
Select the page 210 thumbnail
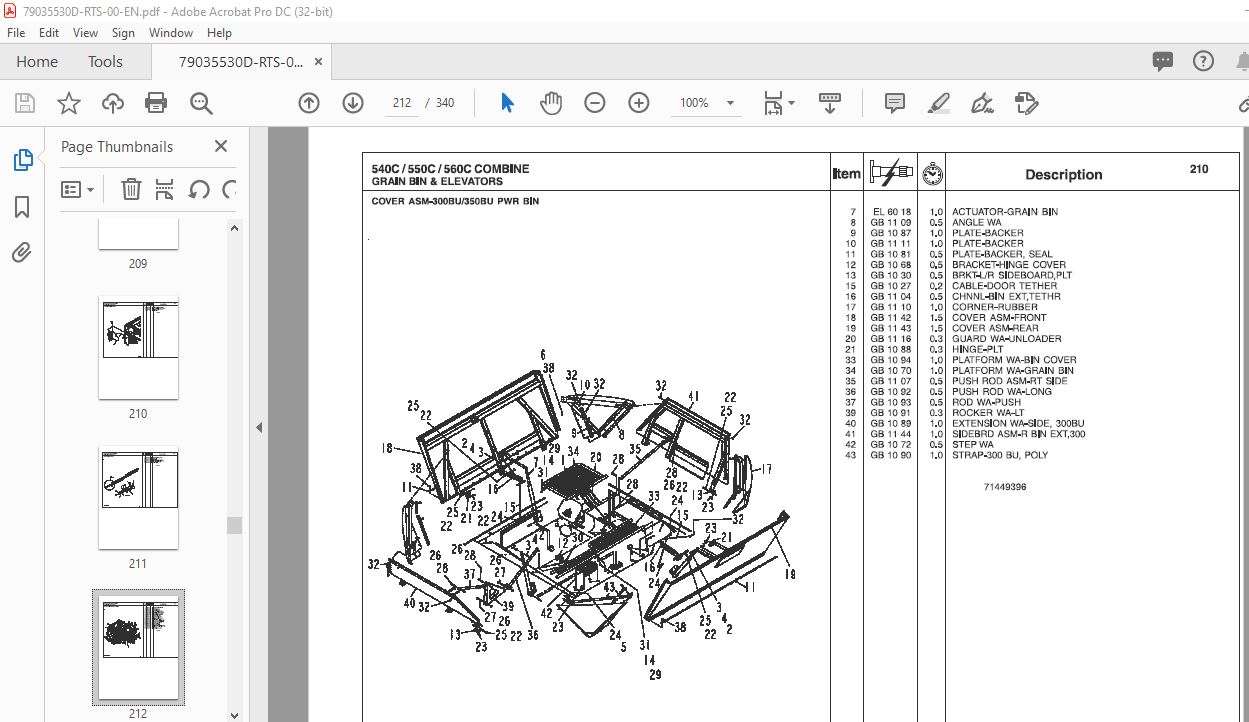click(x=138, y=347)
